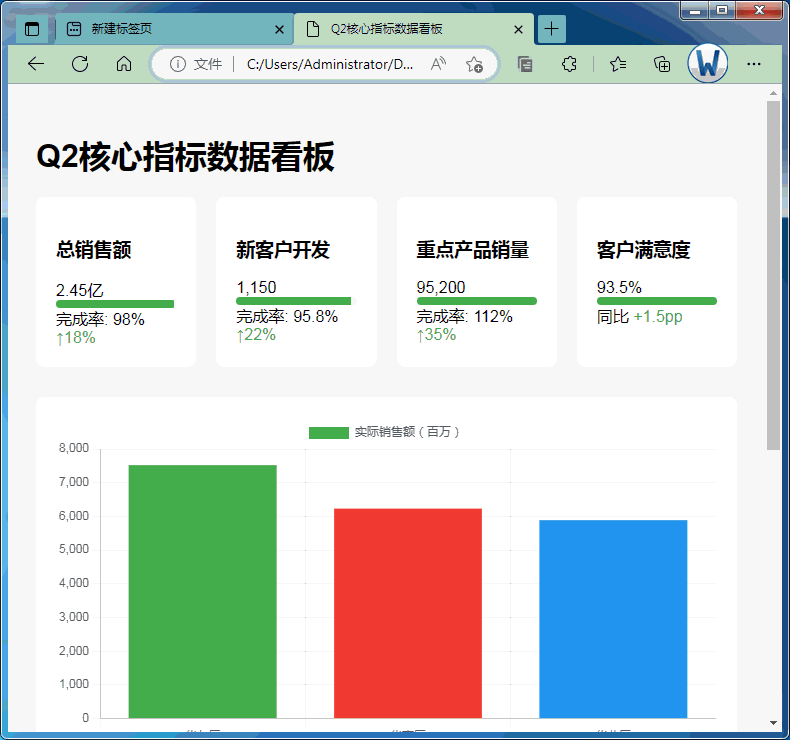Open the tab actions menu icon
790x740 pixels.
32,29
